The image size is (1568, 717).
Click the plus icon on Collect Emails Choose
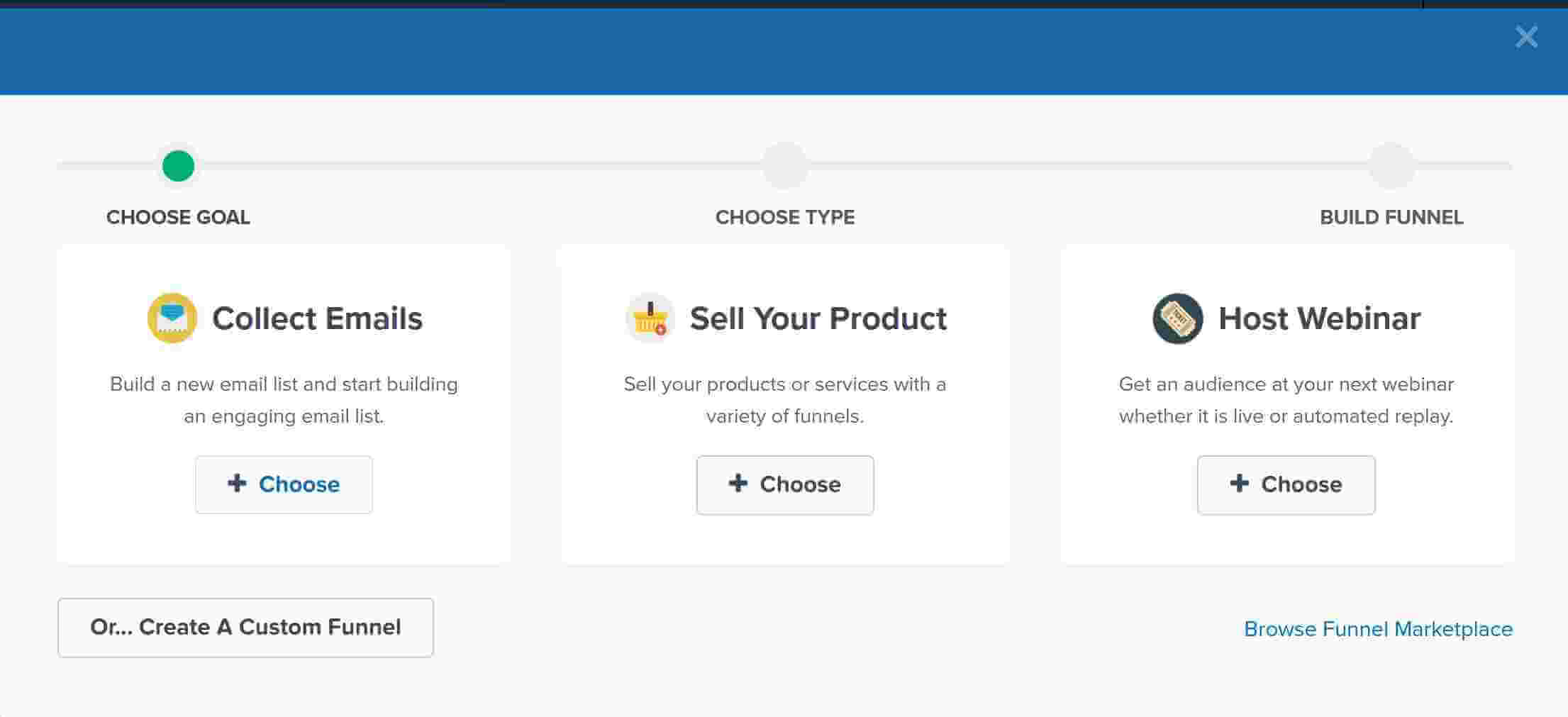coord(237,484)
